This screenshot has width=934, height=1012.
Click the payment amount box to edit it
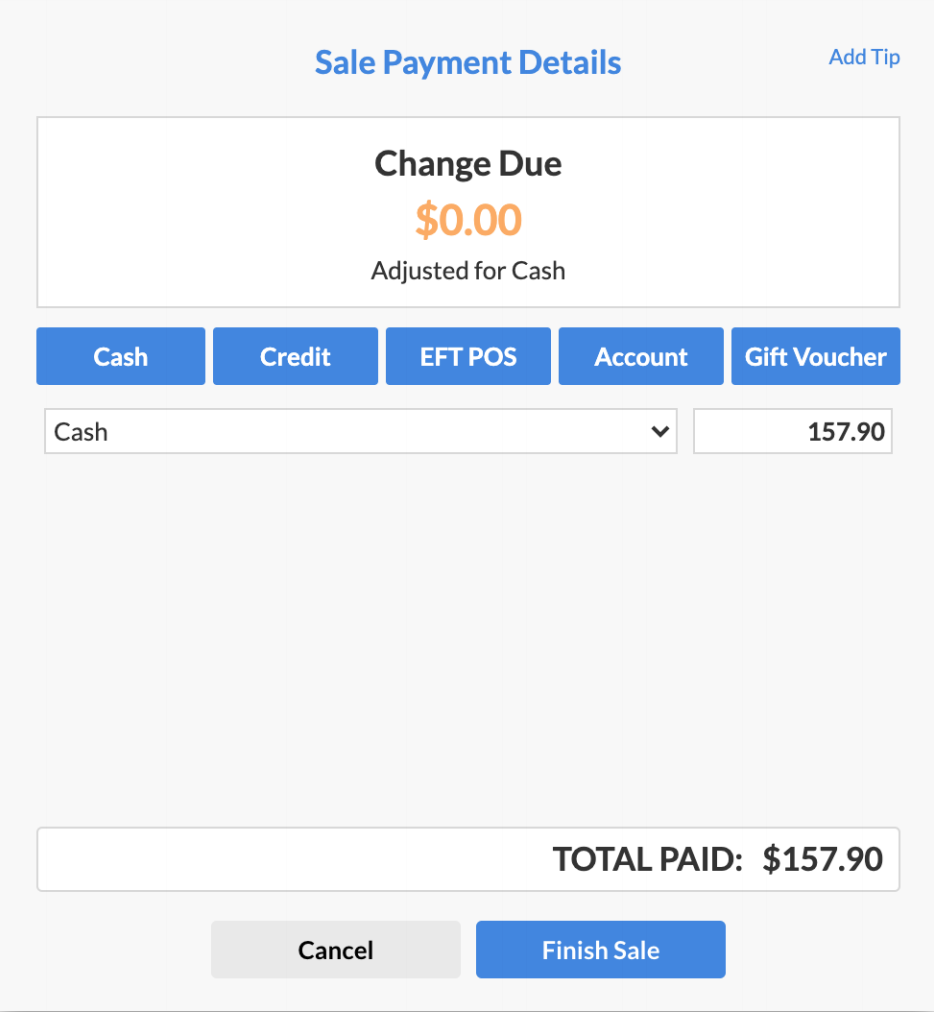coord(792,431)
